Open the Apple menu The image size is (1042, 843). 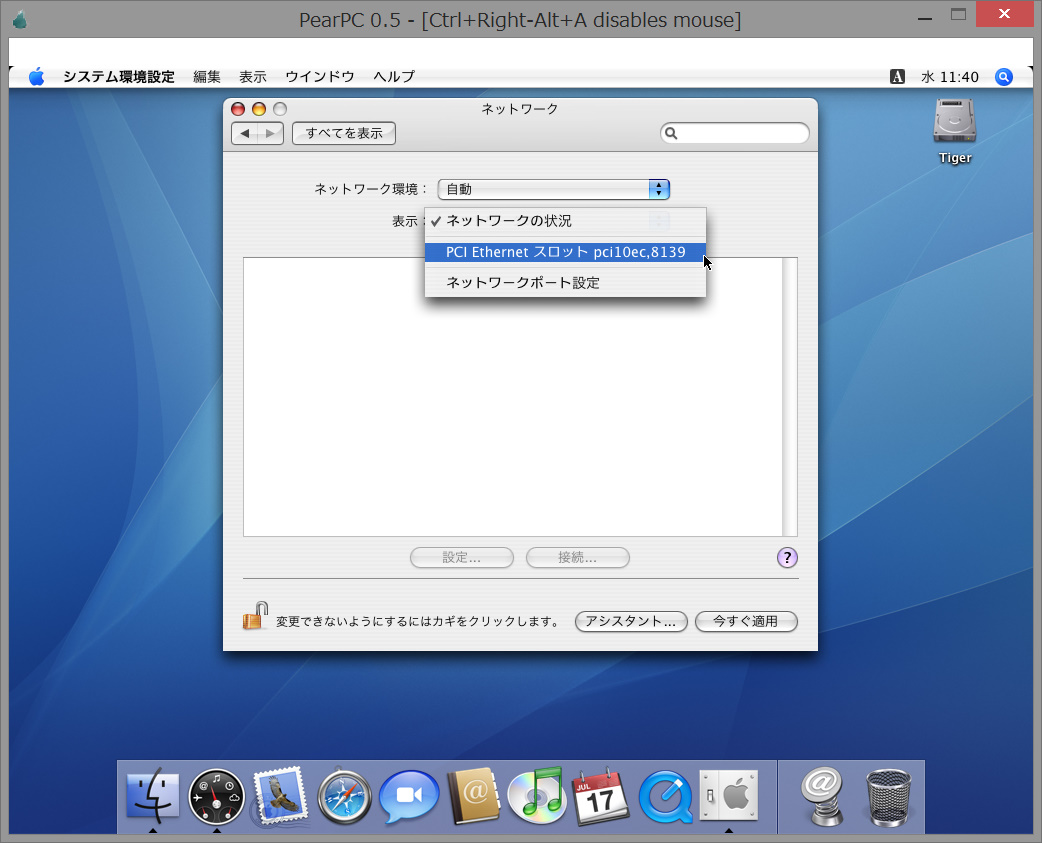point(37,77)
